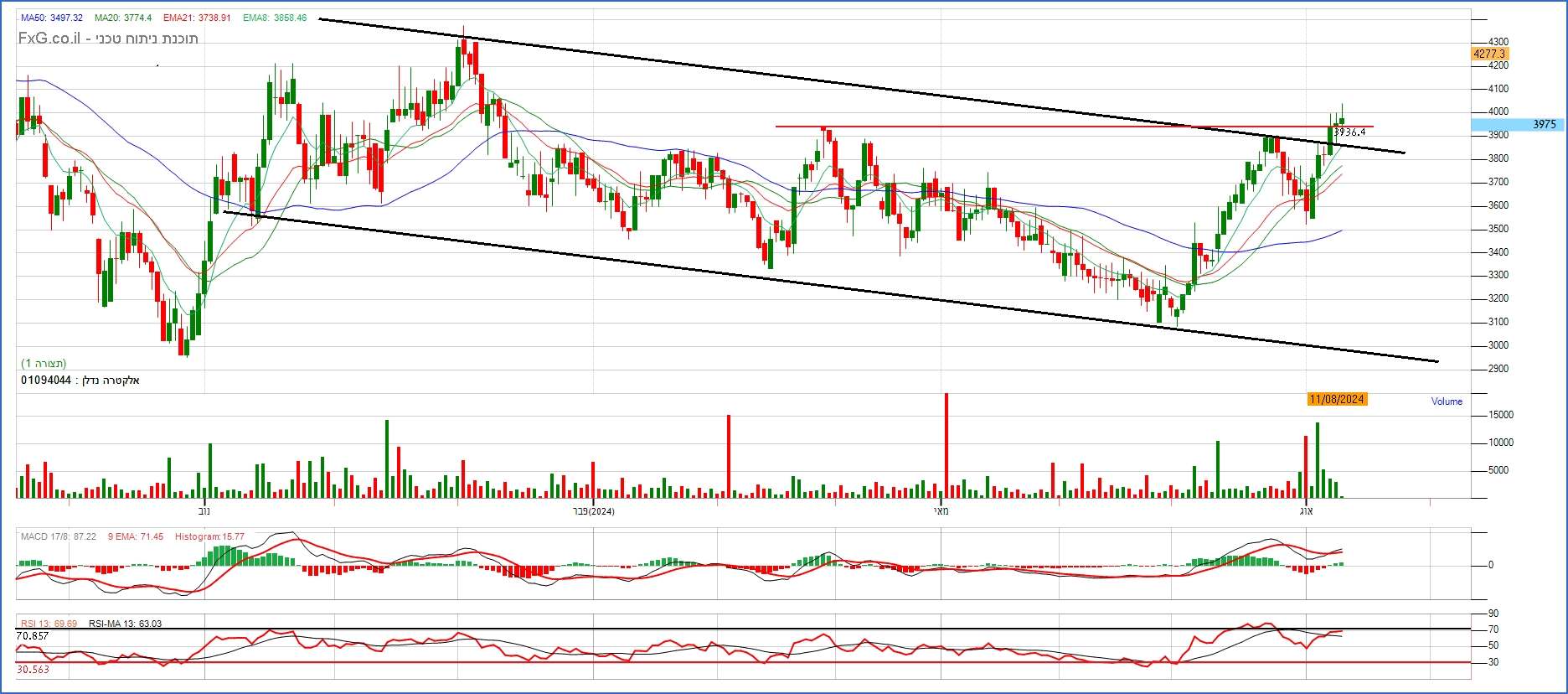Click the מאי month label on time axis
Viewport: 1568px width, 694px height.
[x=943, y=510]
